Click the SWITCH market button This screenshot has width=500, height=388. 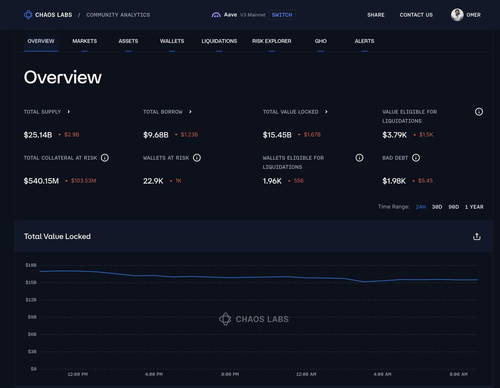pyautogui.click(x=282, y=15)
